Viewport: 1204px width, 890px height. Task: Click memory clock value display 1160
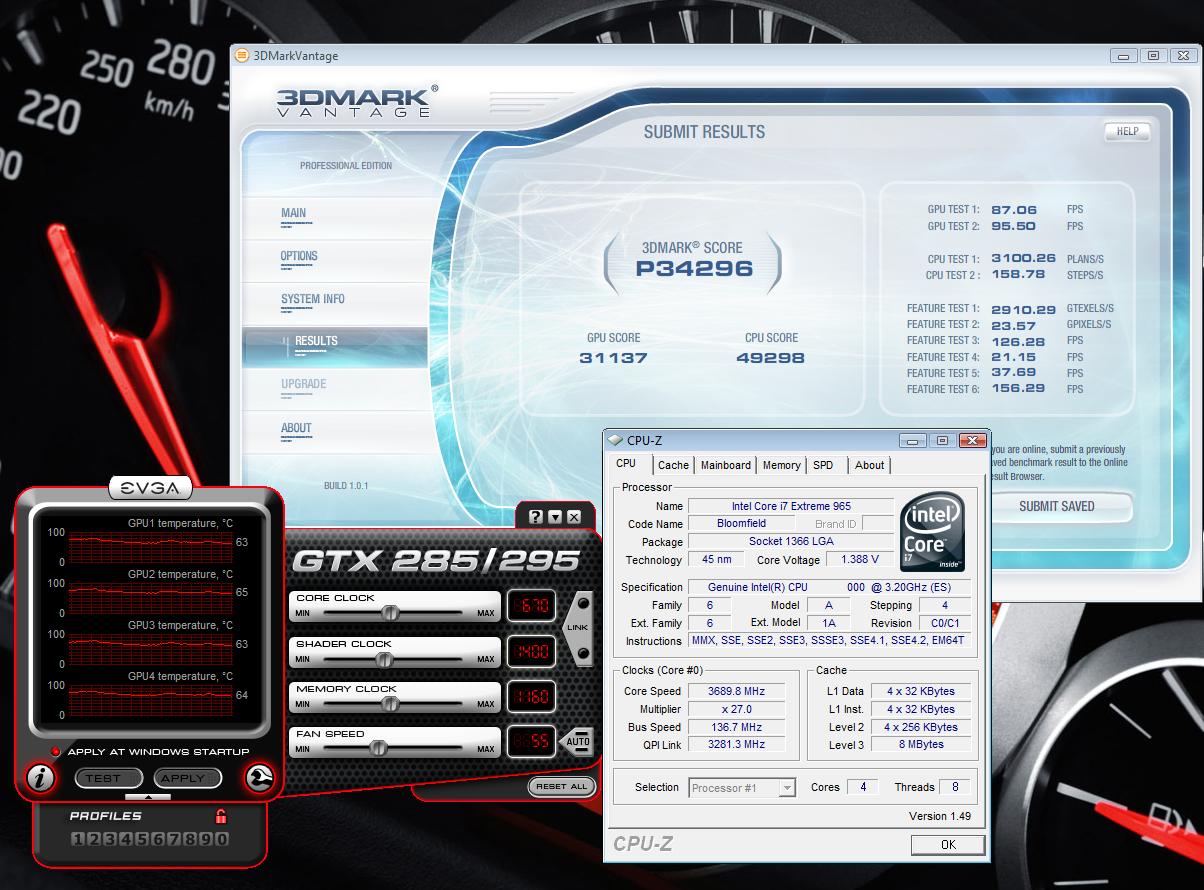531,697
